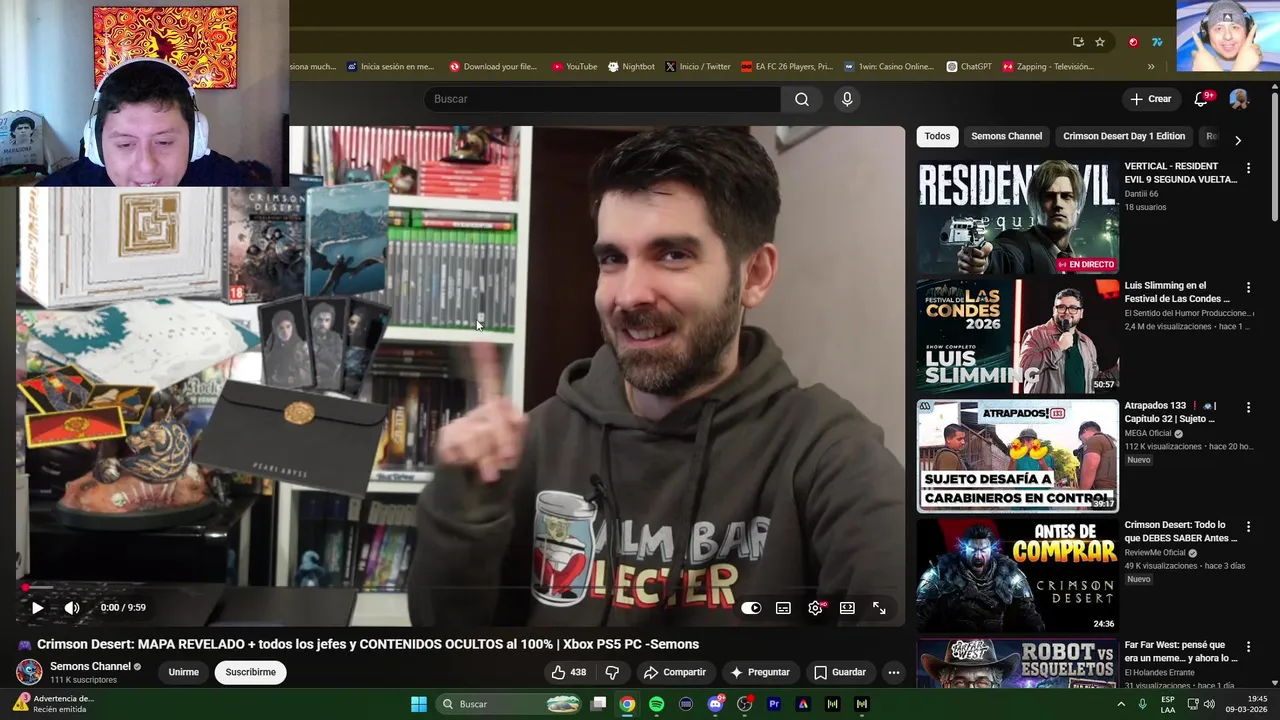Viewport: 1280px width, 720px height.
Task: Open the EA FC 26 Players bookmark
Action: [x=786, y=67]
